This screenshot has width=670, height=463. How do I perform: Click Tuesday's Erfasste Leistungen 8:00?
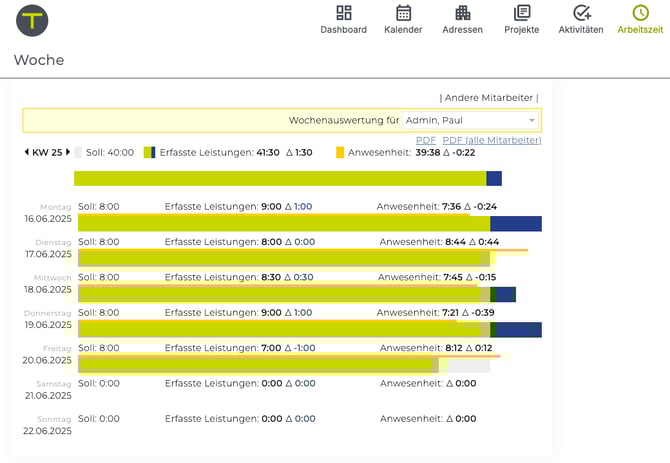point(271,242)
